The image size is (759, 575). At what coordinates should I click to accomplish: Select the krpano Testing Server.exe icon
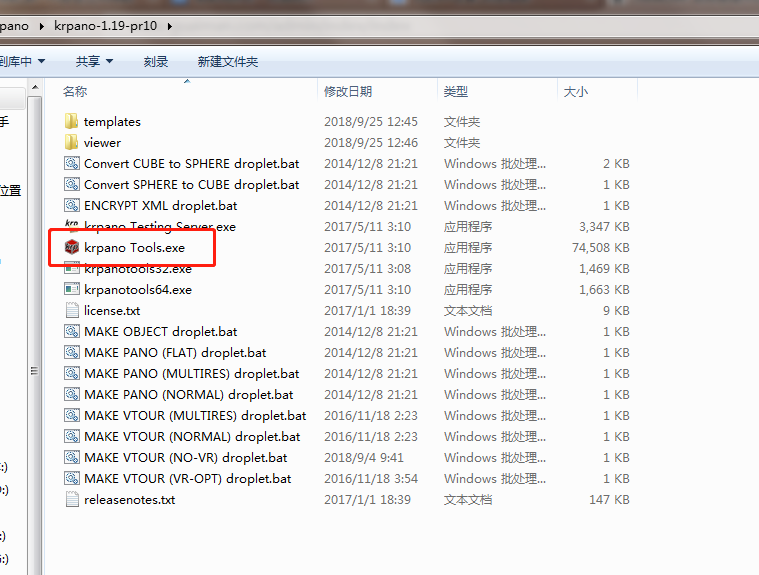[72, 225]
